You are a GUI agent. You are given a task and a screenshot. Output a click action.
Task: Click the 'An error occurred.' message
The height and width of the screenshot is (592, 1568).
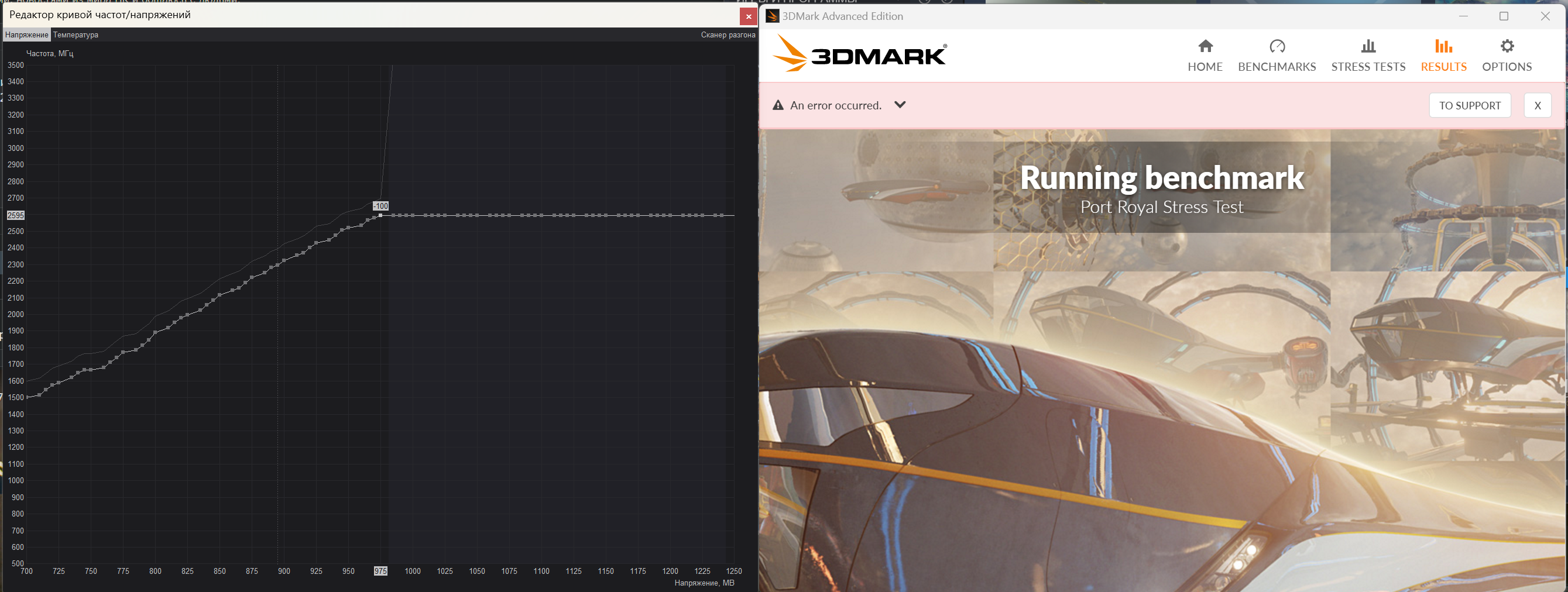835,105
